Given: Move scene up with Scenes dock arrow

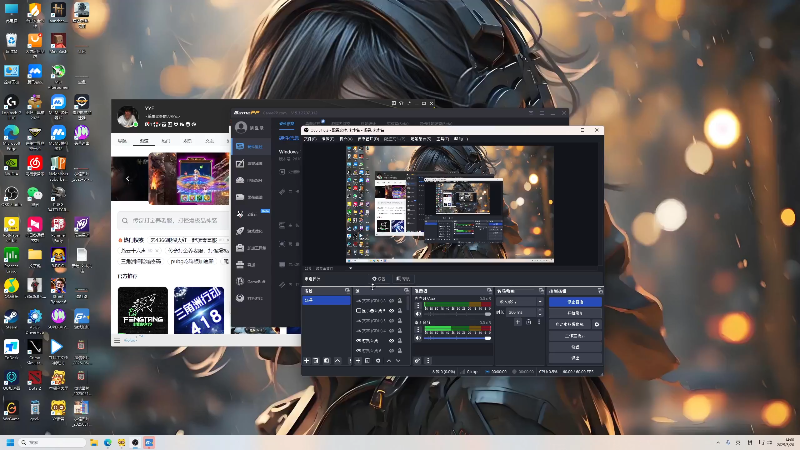Looking at the screenshot, I should (x=337, y=361).
